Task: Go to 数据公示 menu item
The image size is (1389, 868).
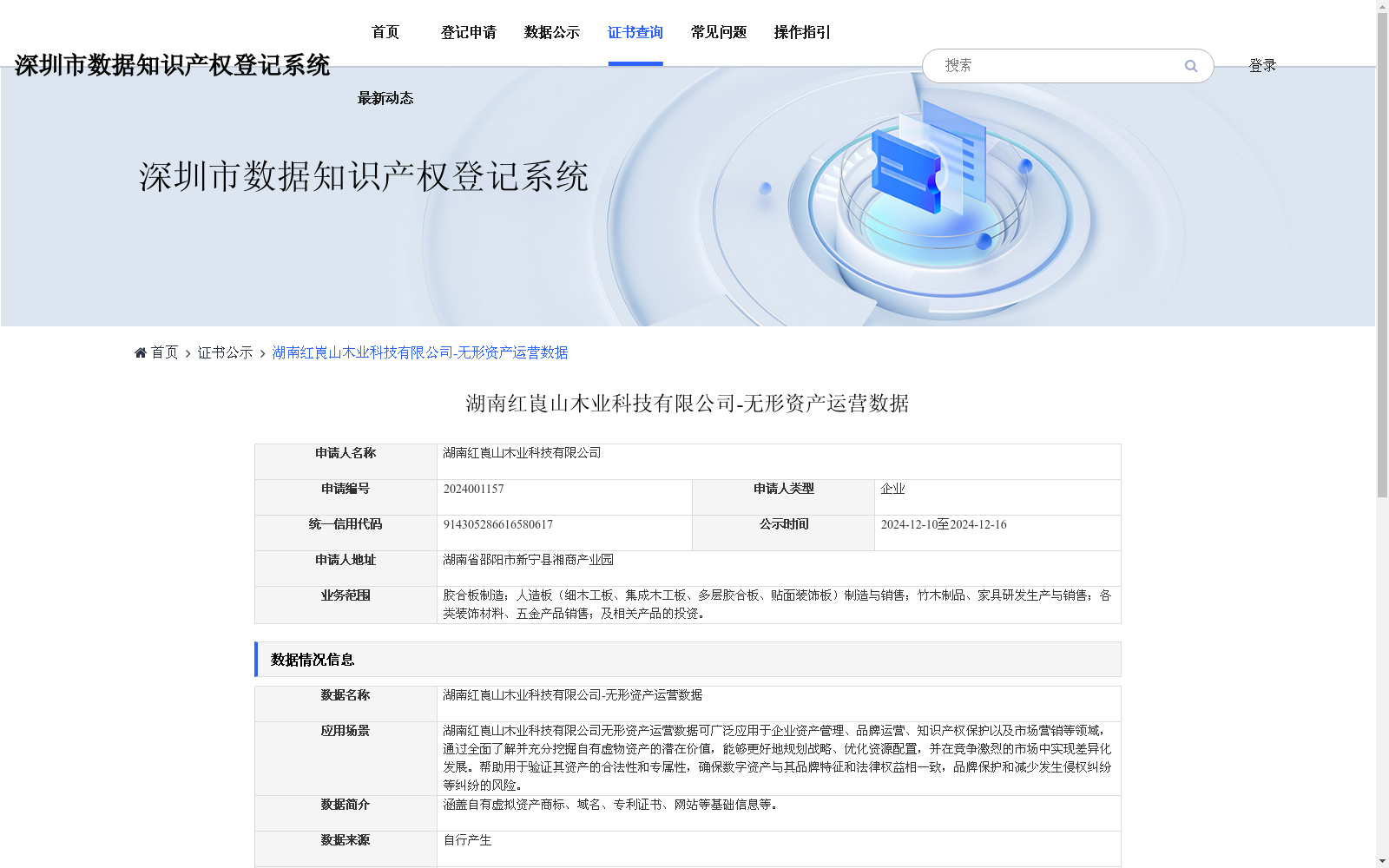Action: point(552,32)
